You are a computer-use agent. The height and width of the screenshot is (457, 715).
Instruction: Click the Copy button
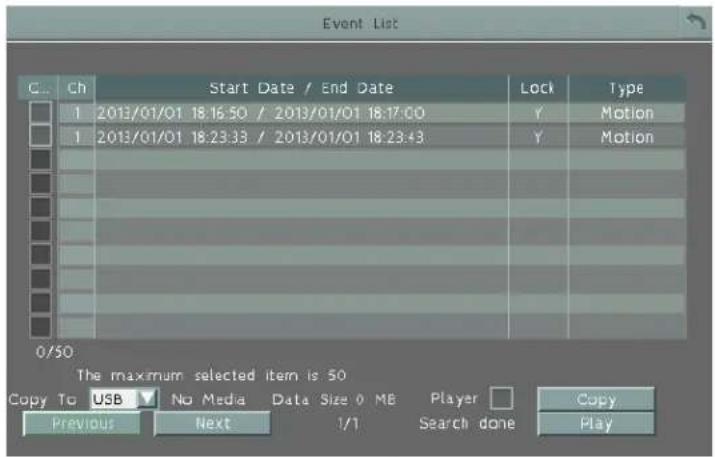(596, 400)
